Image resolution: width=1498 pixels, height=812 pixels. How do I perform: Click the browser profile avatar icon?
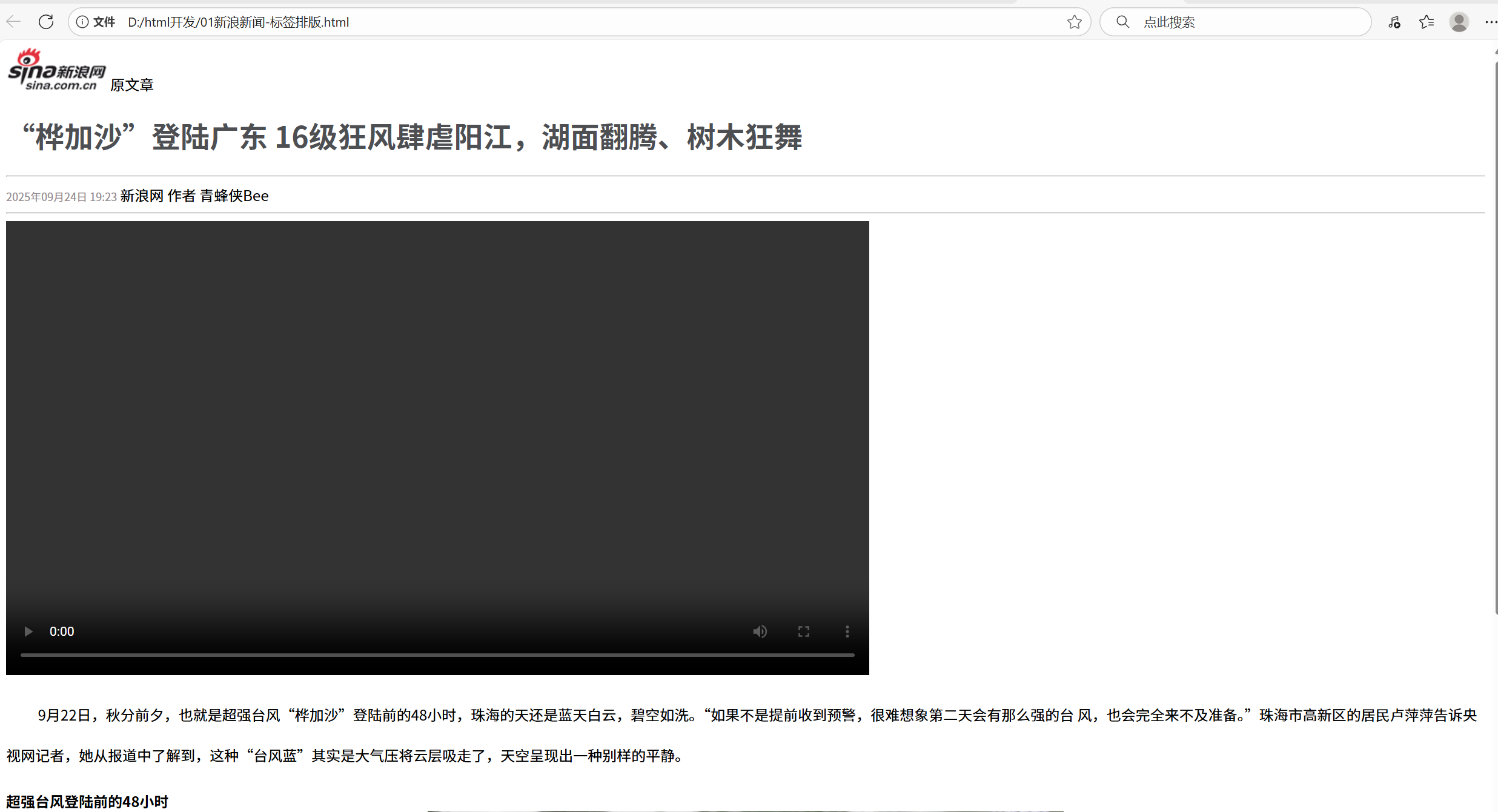[1459, 22]
